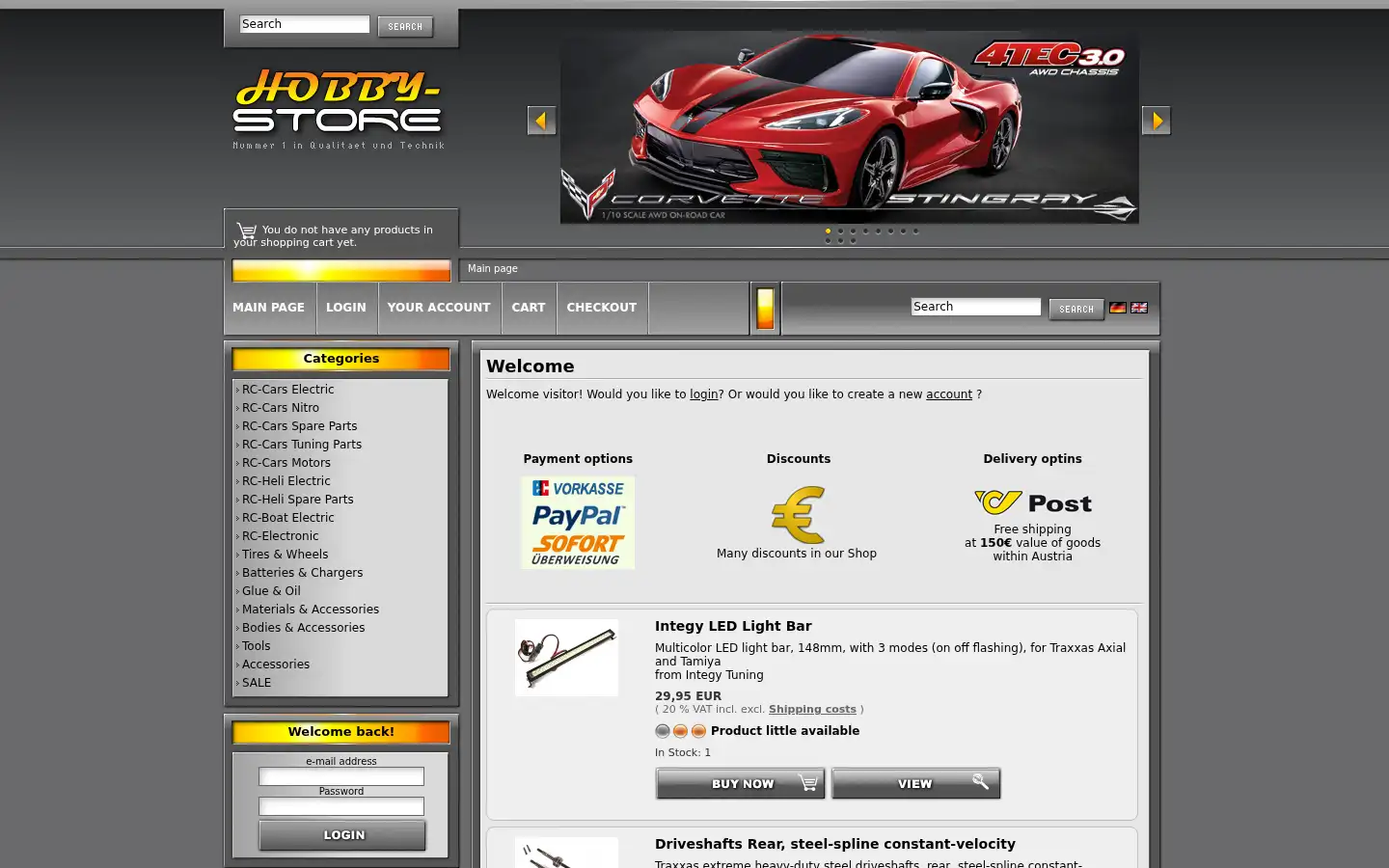Viewport: 1389px width, 868px height.
Task: Open the shopping cart icon in the header
Action: pyautogui.click(x=246, y=231)
